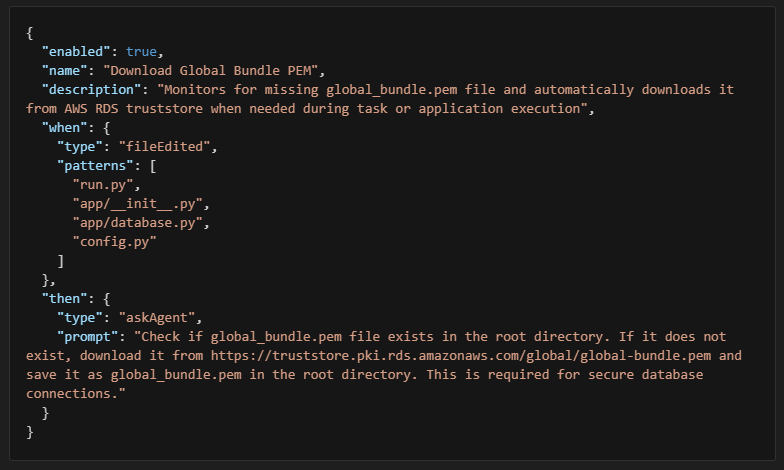Viewport: 784px width, 470px height.
Task: Click the "name" key
Action: click(x=64, y=71)
